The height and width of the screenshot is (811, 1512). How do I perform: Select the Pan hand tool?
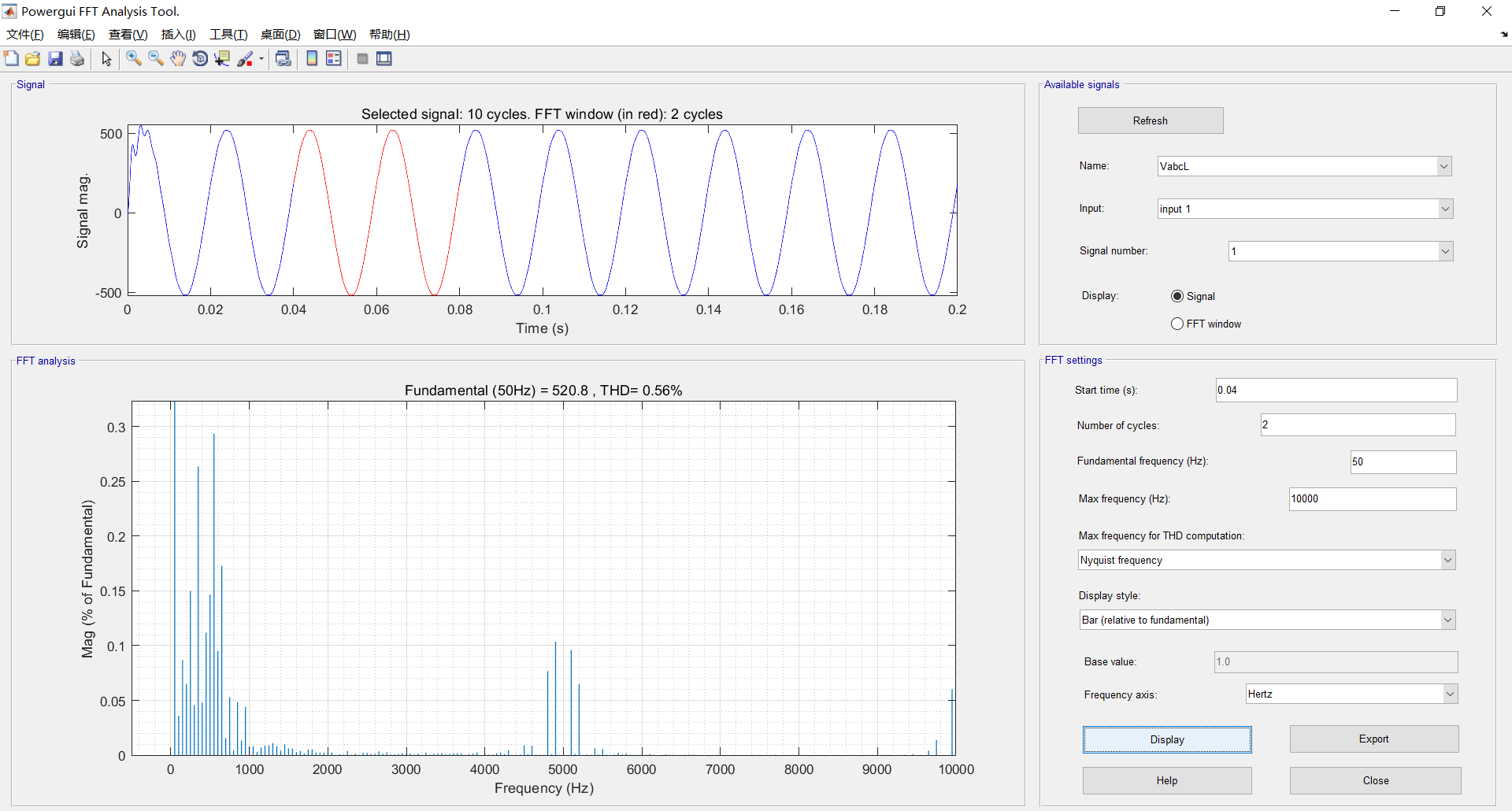tap(178, 59)
